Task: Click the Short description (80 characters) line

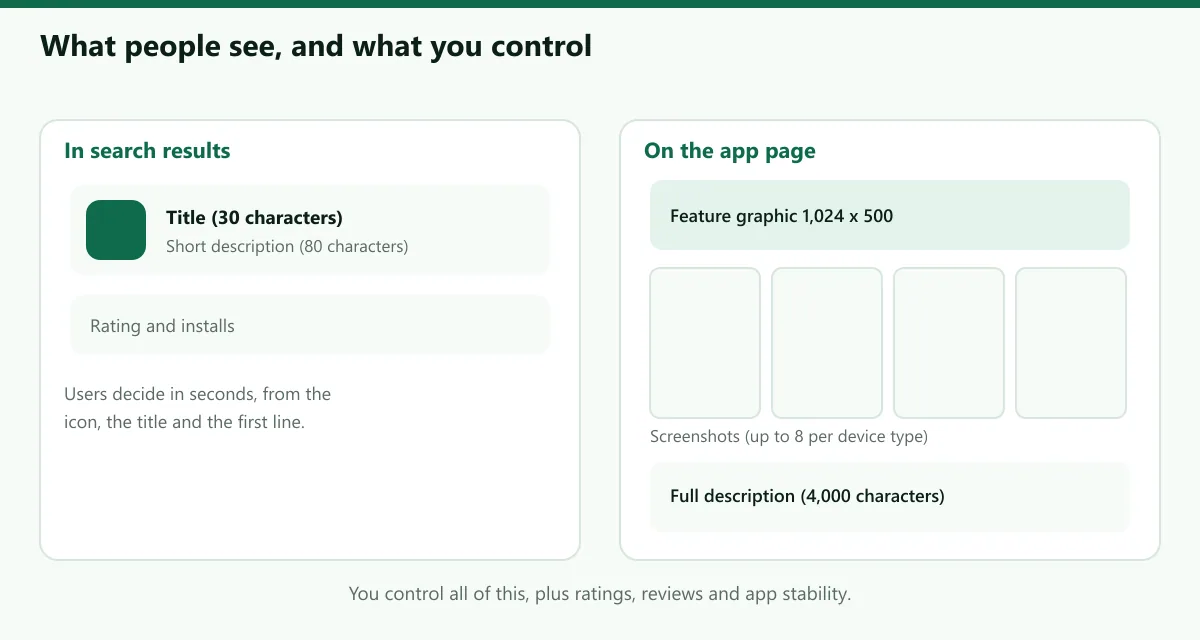Action: [x=287, y=246]
